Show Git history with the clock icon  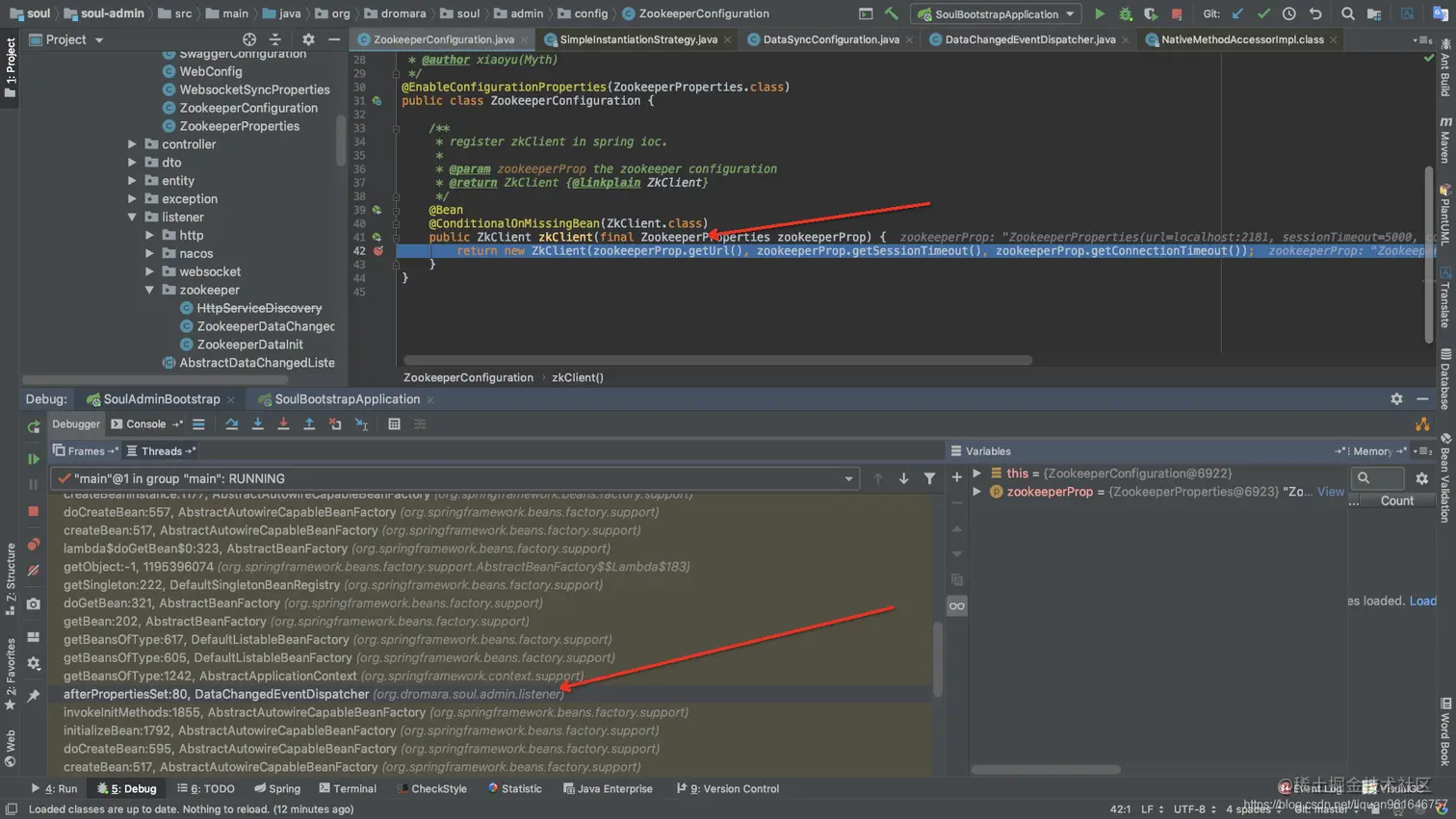[1289, 14]
